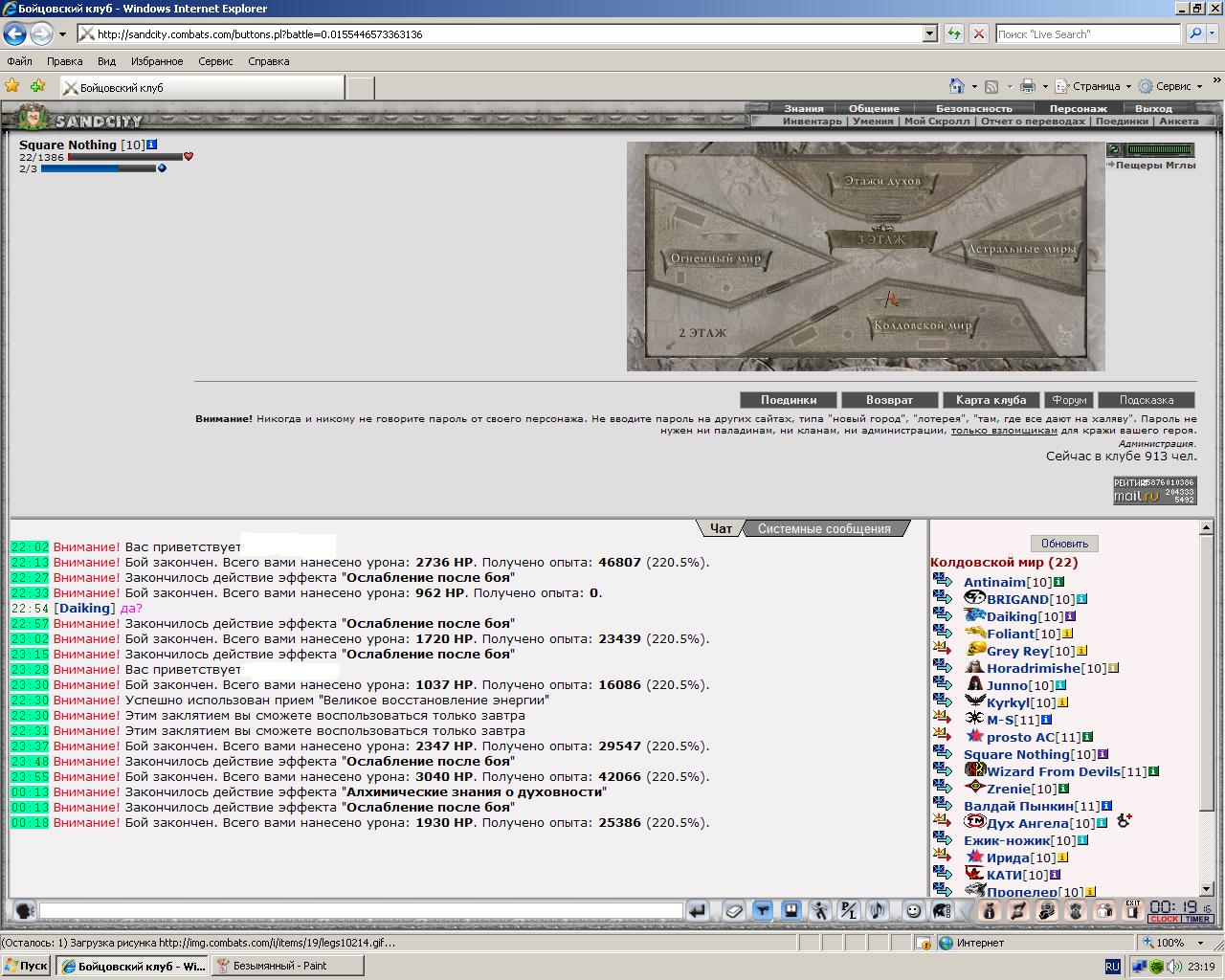Screen dimensions: 1225x980
Task: Send chat message with the enter-arrow icon
Action: [698, 910]
